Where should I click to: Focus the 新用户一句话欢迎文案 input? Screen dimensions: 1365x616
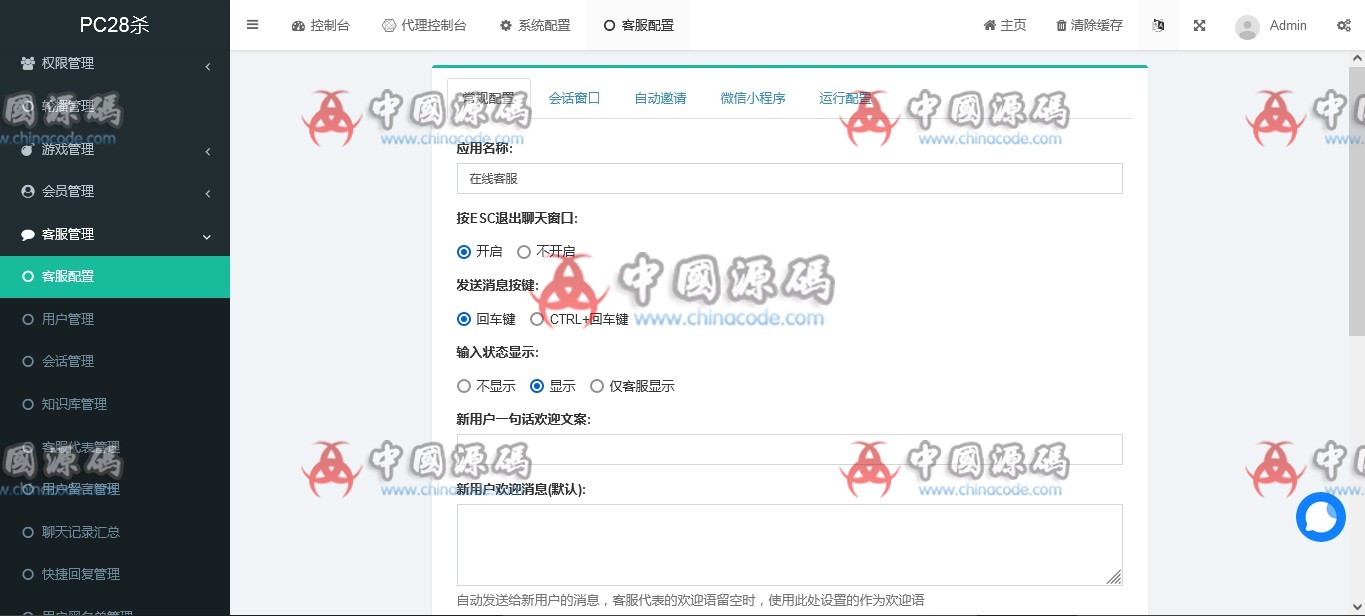pos(789,449)
